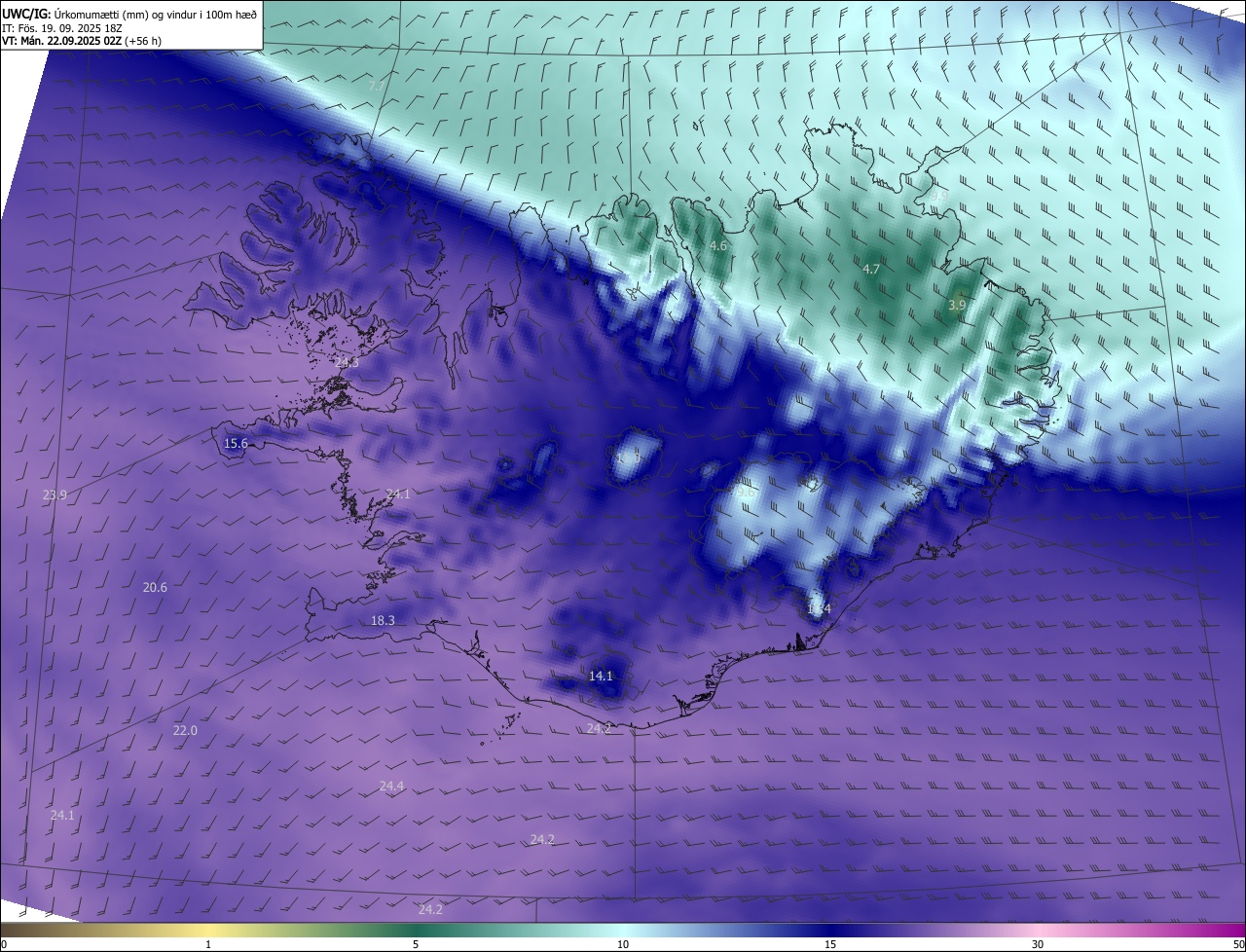Click the 7.7 value label
The width and height of the screenshot is (1246, 952).
click(376, 87)
